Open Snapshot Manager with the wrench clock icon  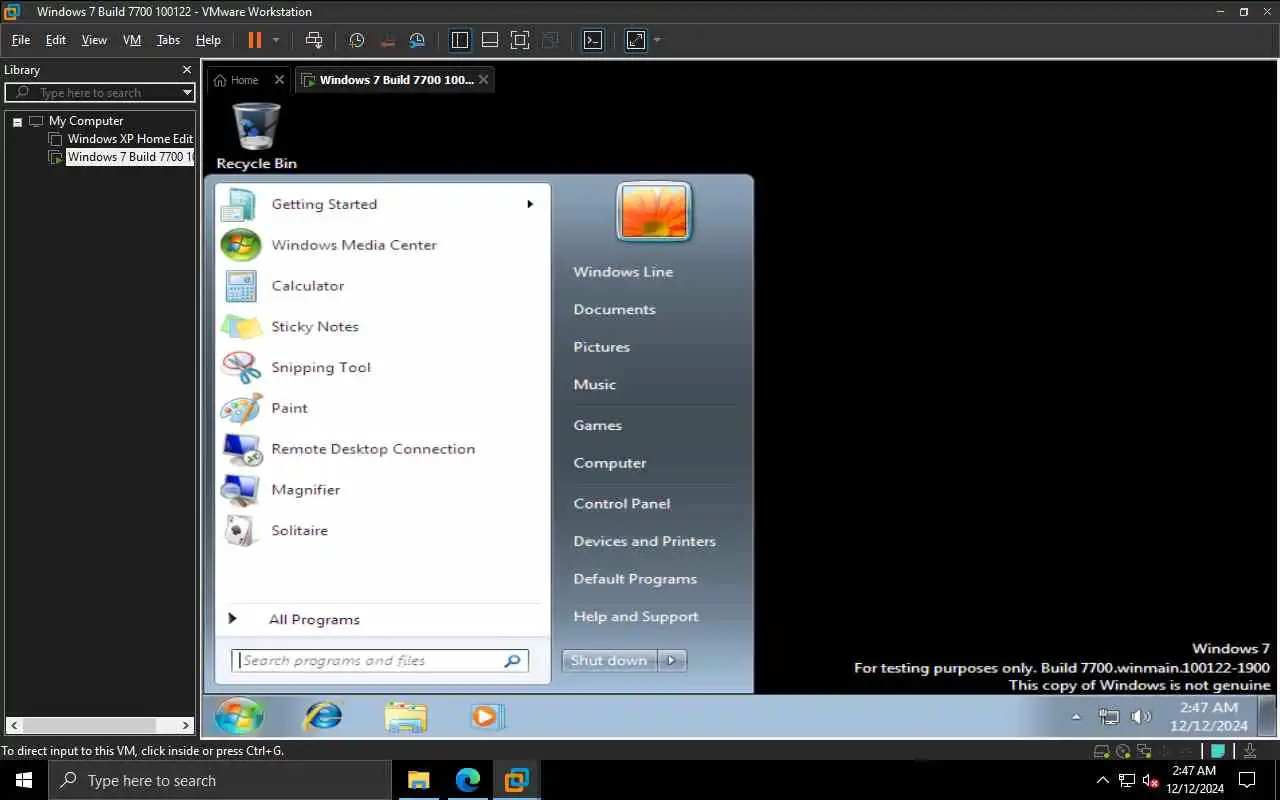[x=417, y=40]
